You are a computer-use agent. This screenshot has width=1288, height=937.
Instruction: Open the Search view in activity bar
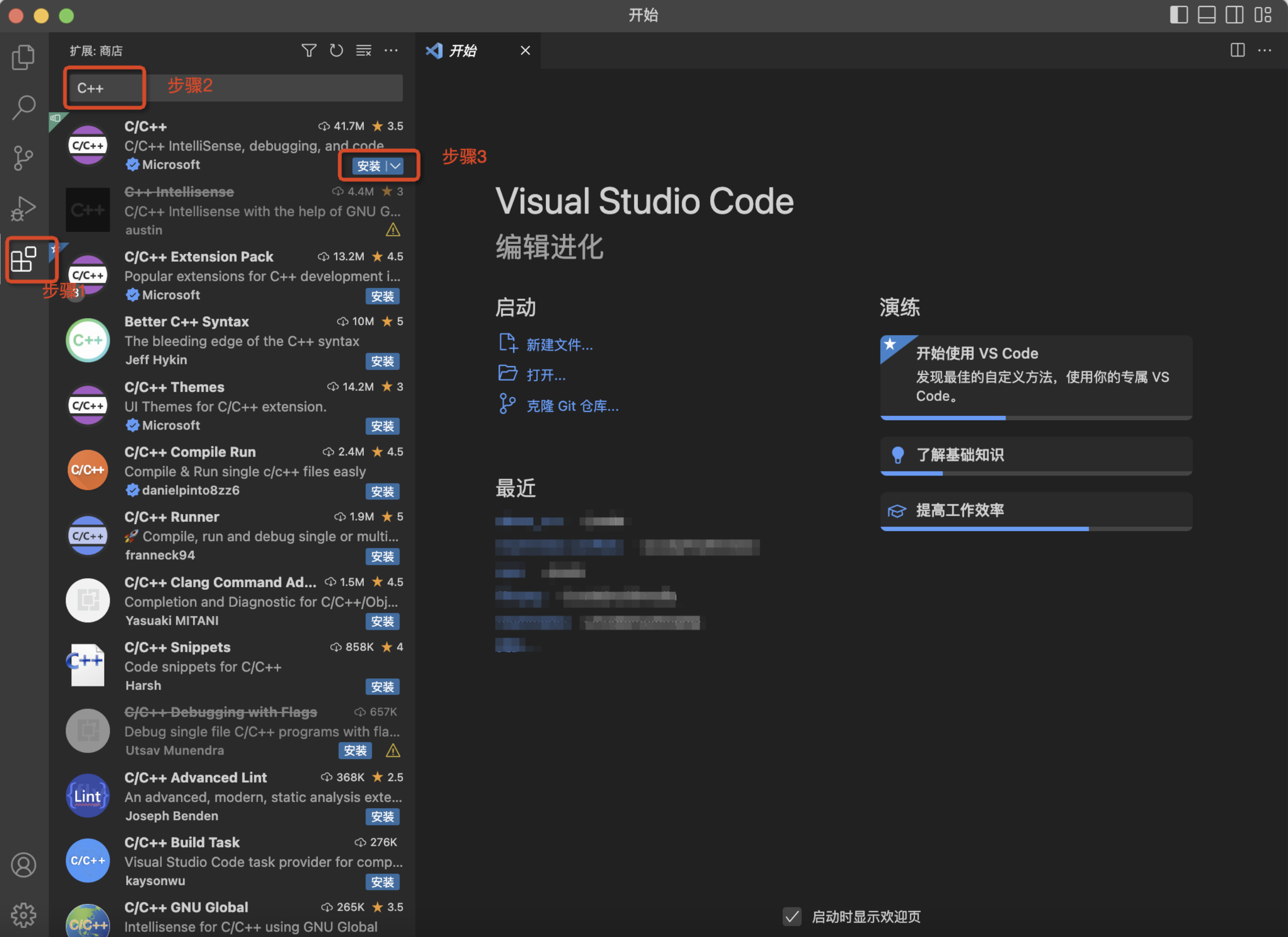pos(23,107)
